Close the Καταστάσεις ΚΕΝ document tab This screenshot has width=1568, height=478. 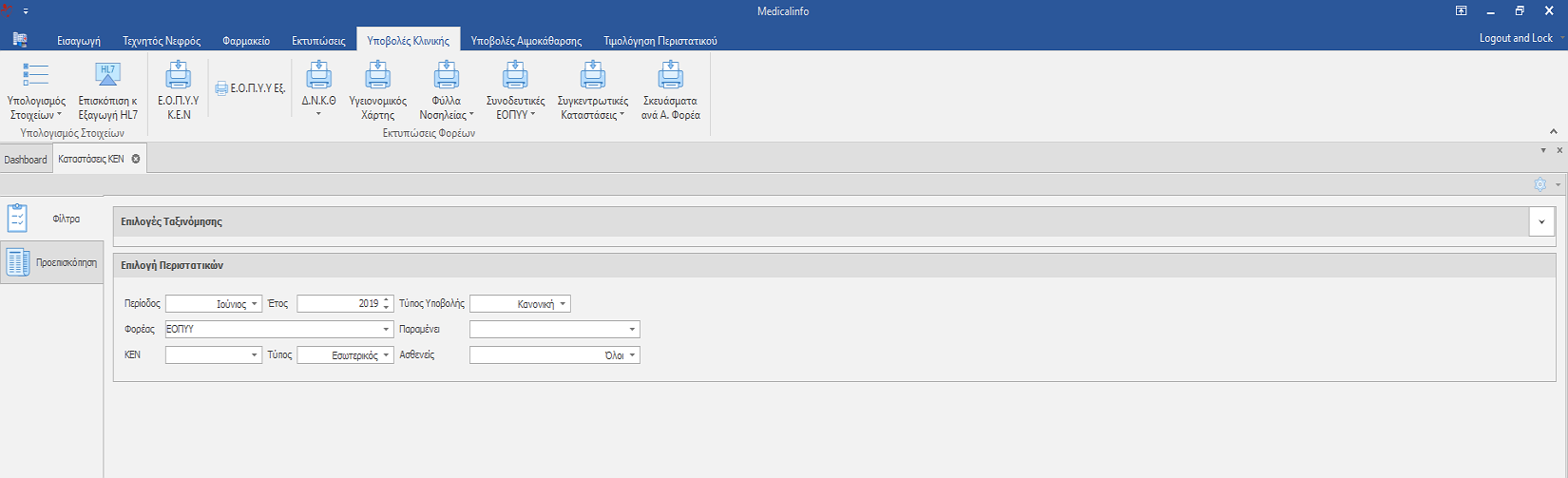point(136,159)
